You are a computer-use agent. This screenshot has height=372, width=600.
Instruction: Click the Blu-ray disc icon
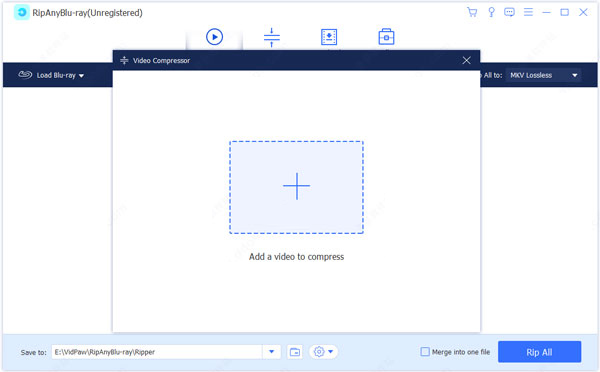25,75
